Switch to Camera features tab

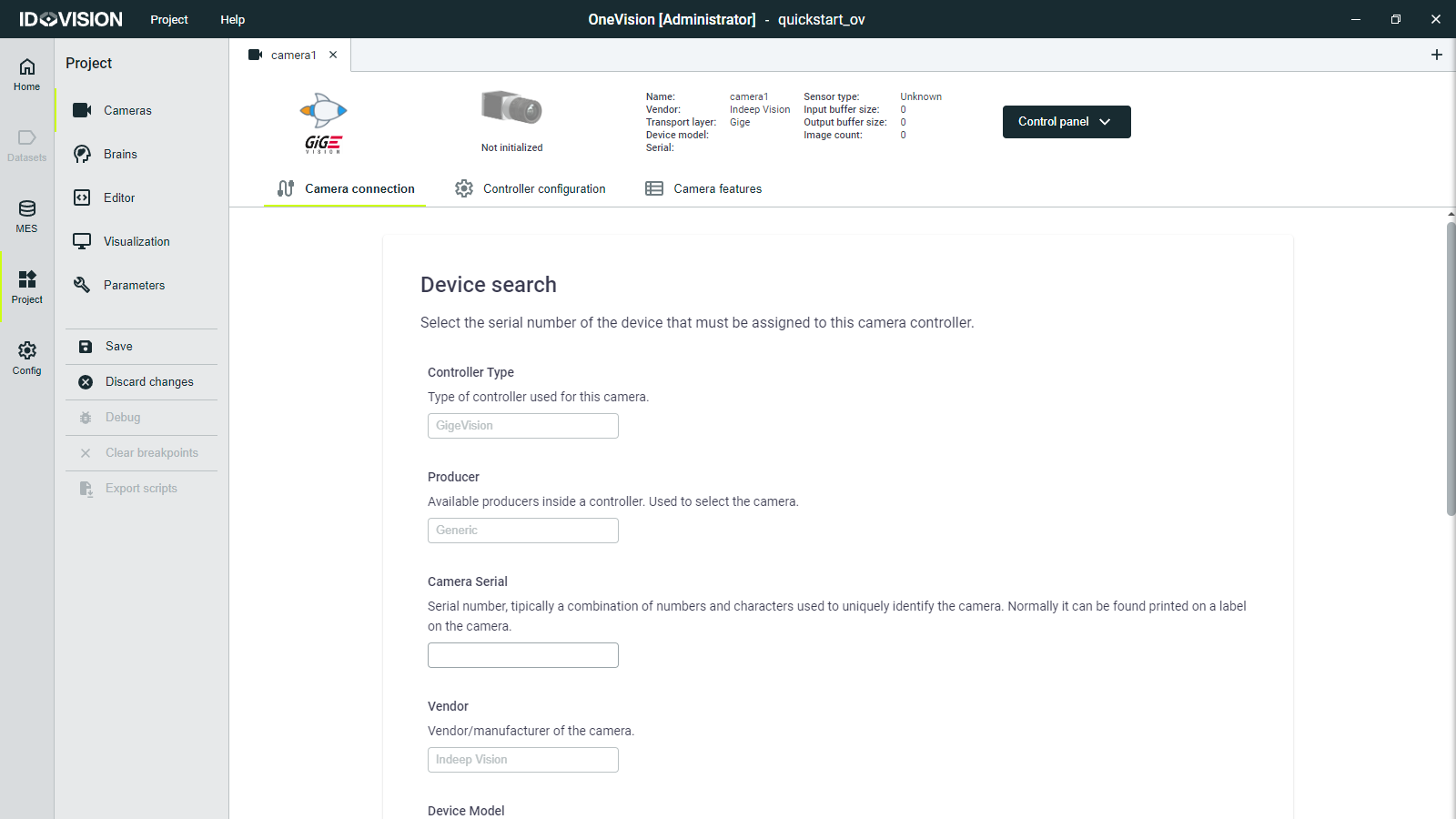tap(703, 188)
